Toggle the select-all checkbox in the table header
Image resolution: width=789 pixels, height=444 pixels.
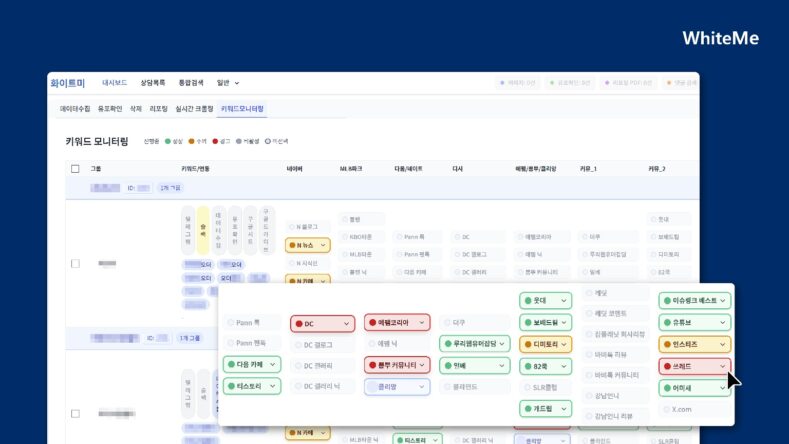click(x=75, y=168)
